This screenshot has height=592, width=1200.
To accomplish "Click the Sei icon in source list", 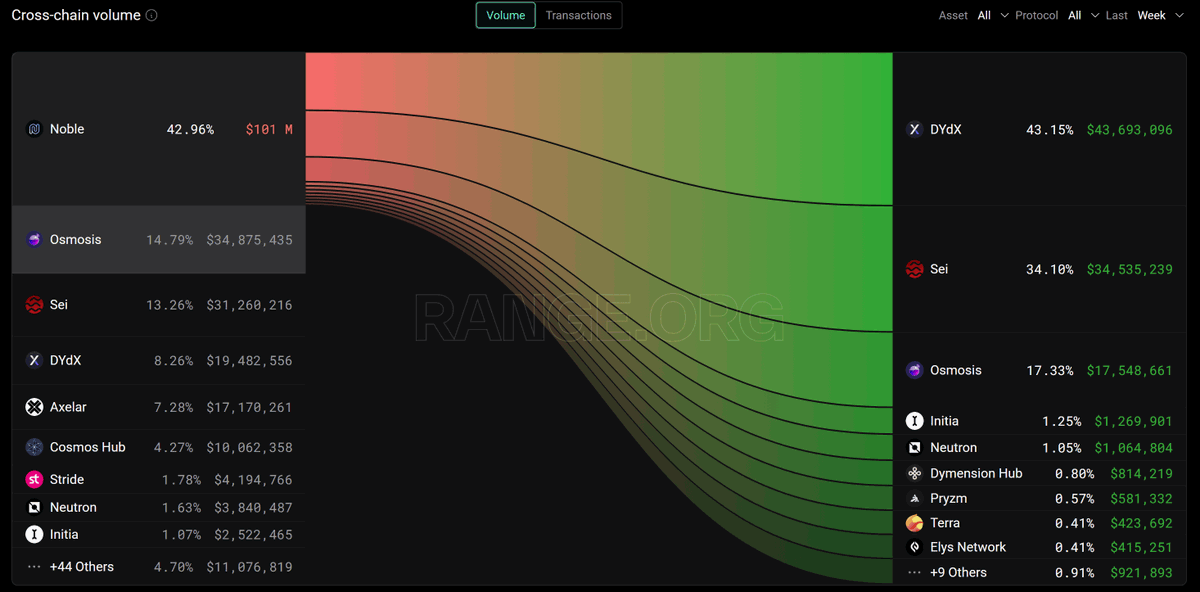I will tap(34, 305).
